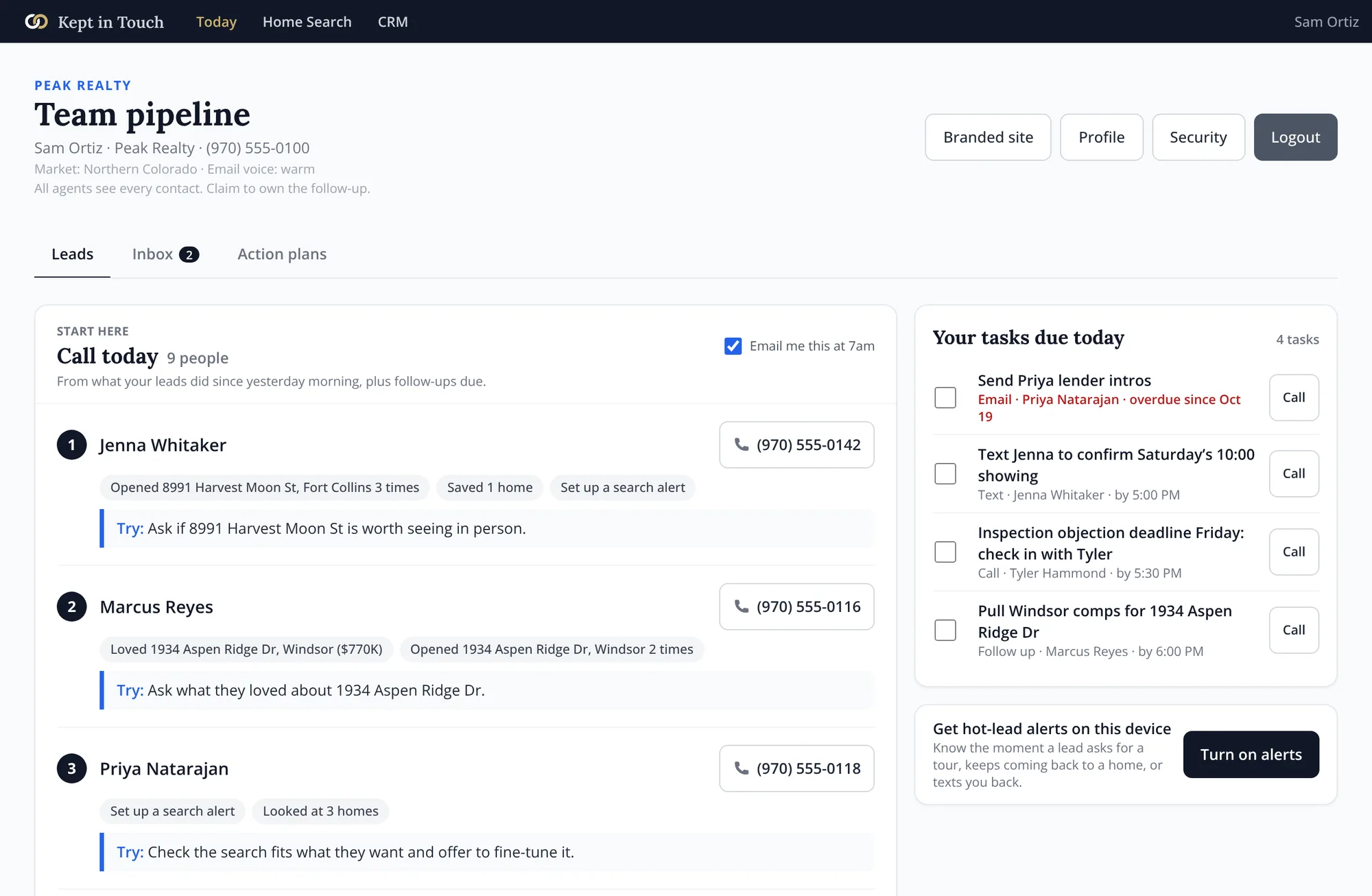Click Call for Text Jenna confirm showing task

(1294, 473)
